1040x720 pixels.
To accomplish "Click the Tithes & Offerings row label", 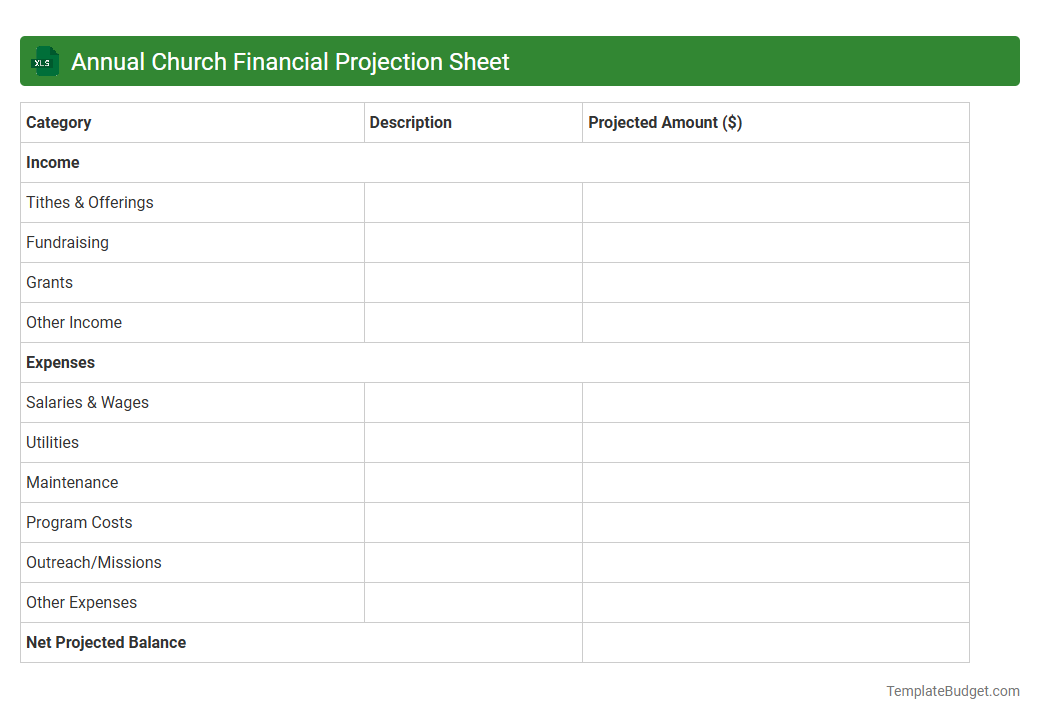I will 89,202.
